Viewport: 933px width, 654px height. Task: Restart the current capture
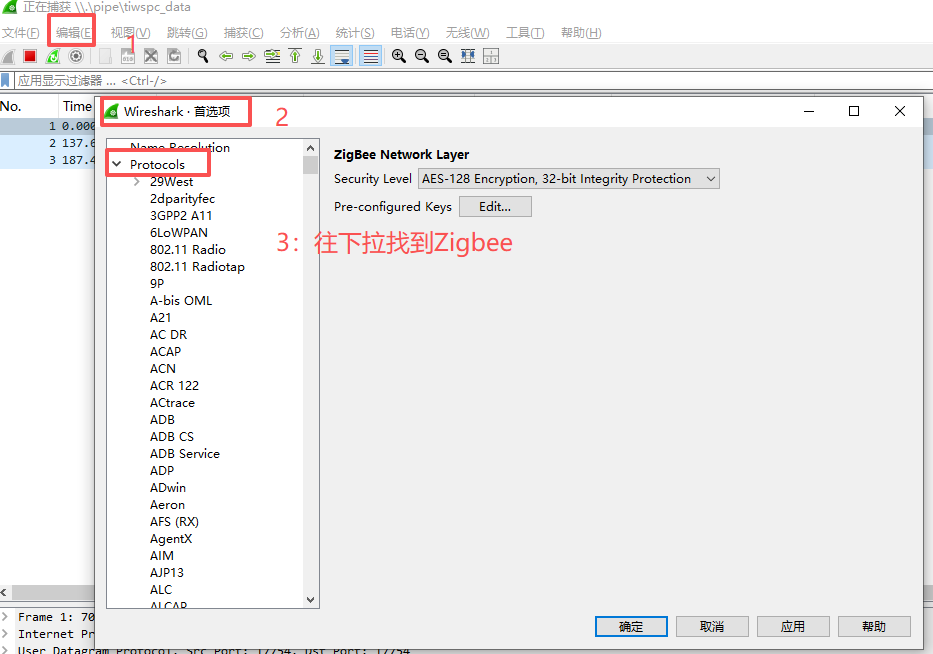click(53, 57)
